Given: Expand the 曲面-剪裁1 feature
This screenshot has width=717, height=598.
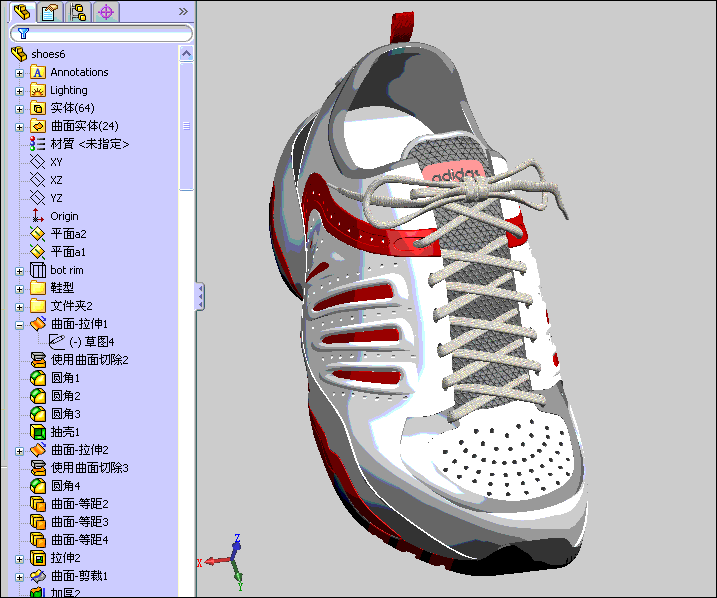Looking at the screenshot, I should [19, 577].
